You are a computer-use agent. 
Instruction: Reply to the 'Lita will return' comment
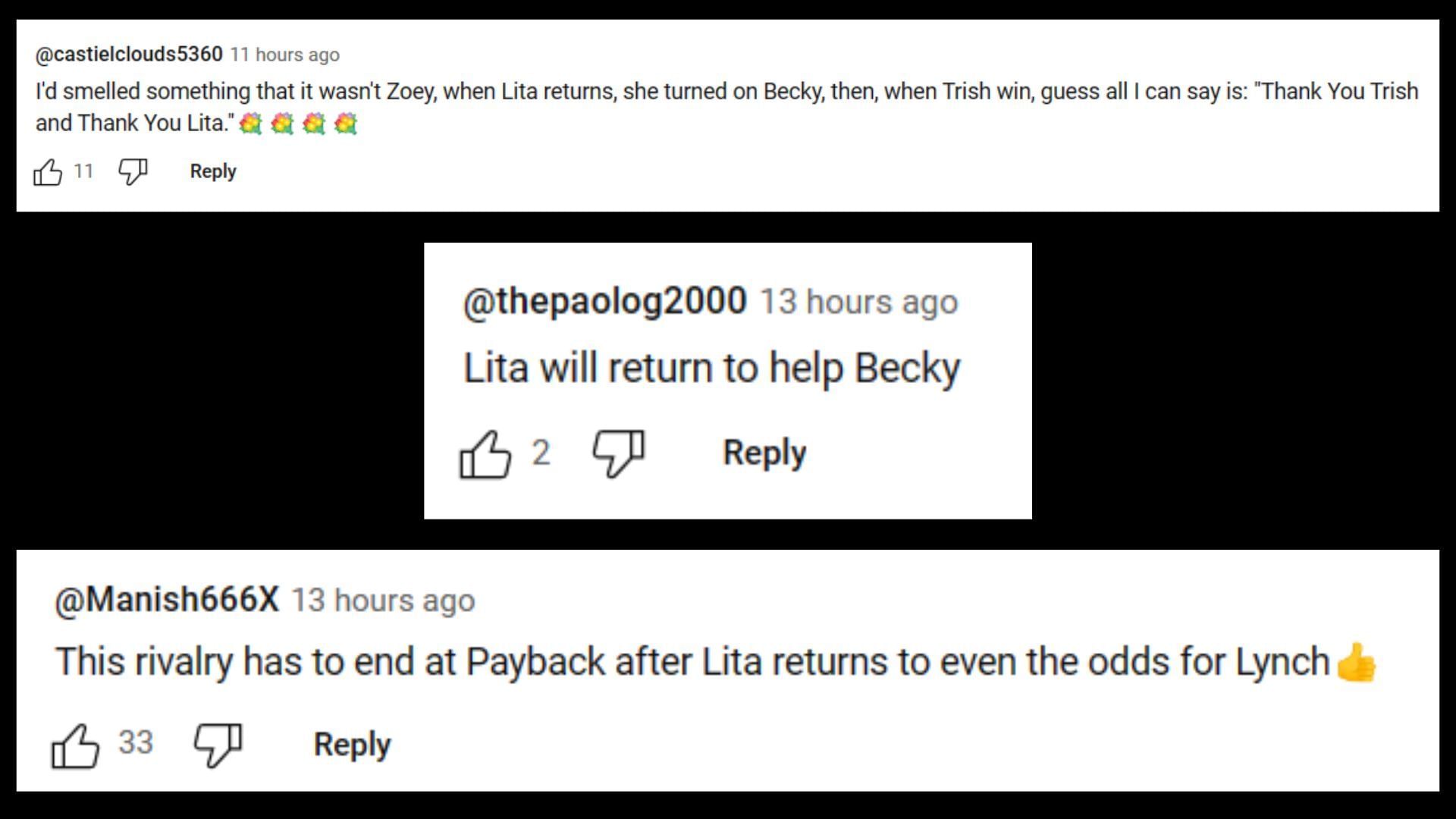764,453
